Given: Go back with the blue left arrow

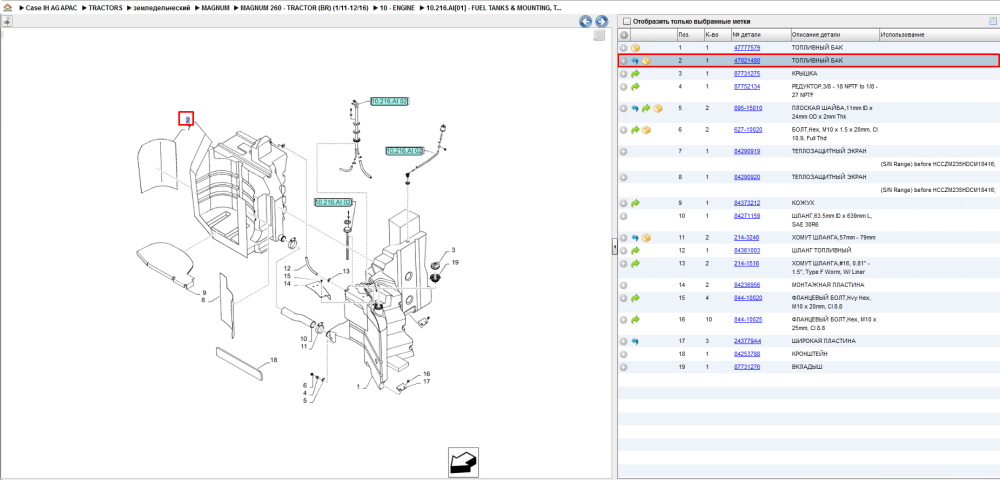Looking at the screenshot, I should click(x=585, y=22).
